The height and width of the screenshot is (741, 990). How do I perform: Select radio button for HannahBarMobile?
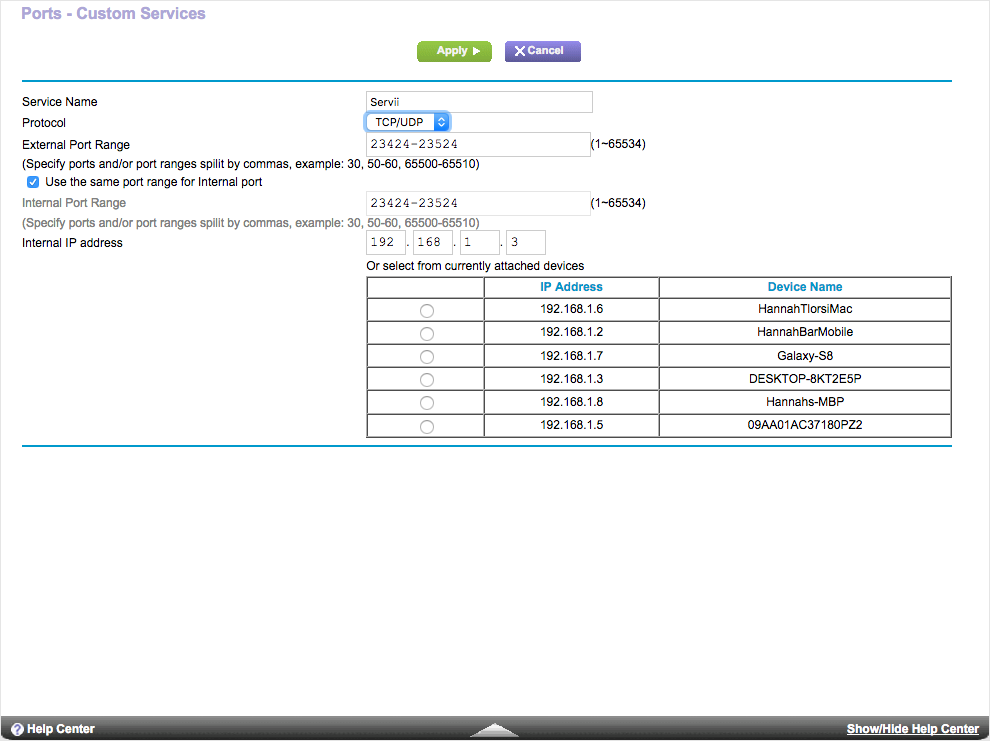[x=427, y=334]
